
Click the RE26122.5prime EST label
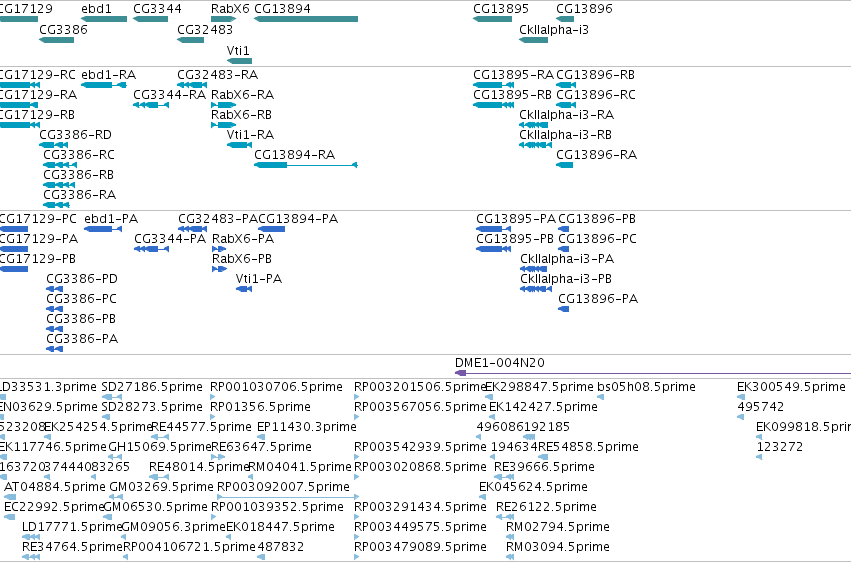click(547, 507)
